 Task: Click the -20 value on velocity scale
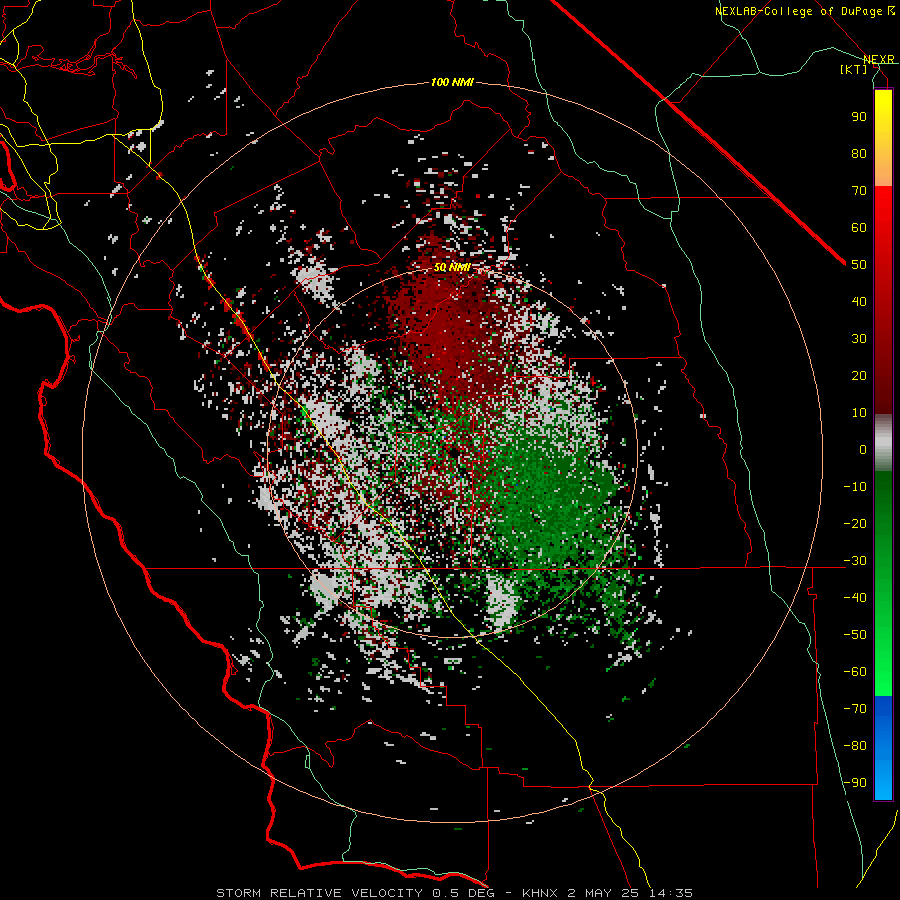click(x=855, y=524)
